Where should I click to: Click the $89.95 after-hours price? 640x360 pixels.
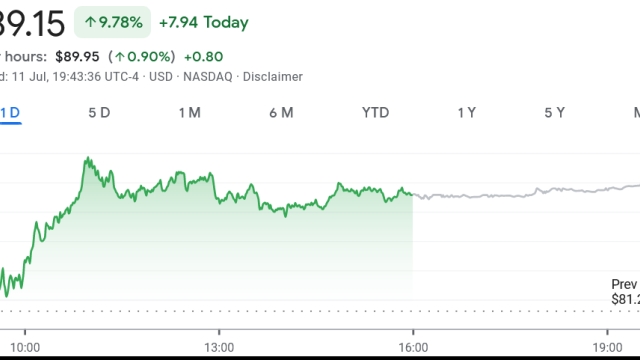(x=77, y=57)
